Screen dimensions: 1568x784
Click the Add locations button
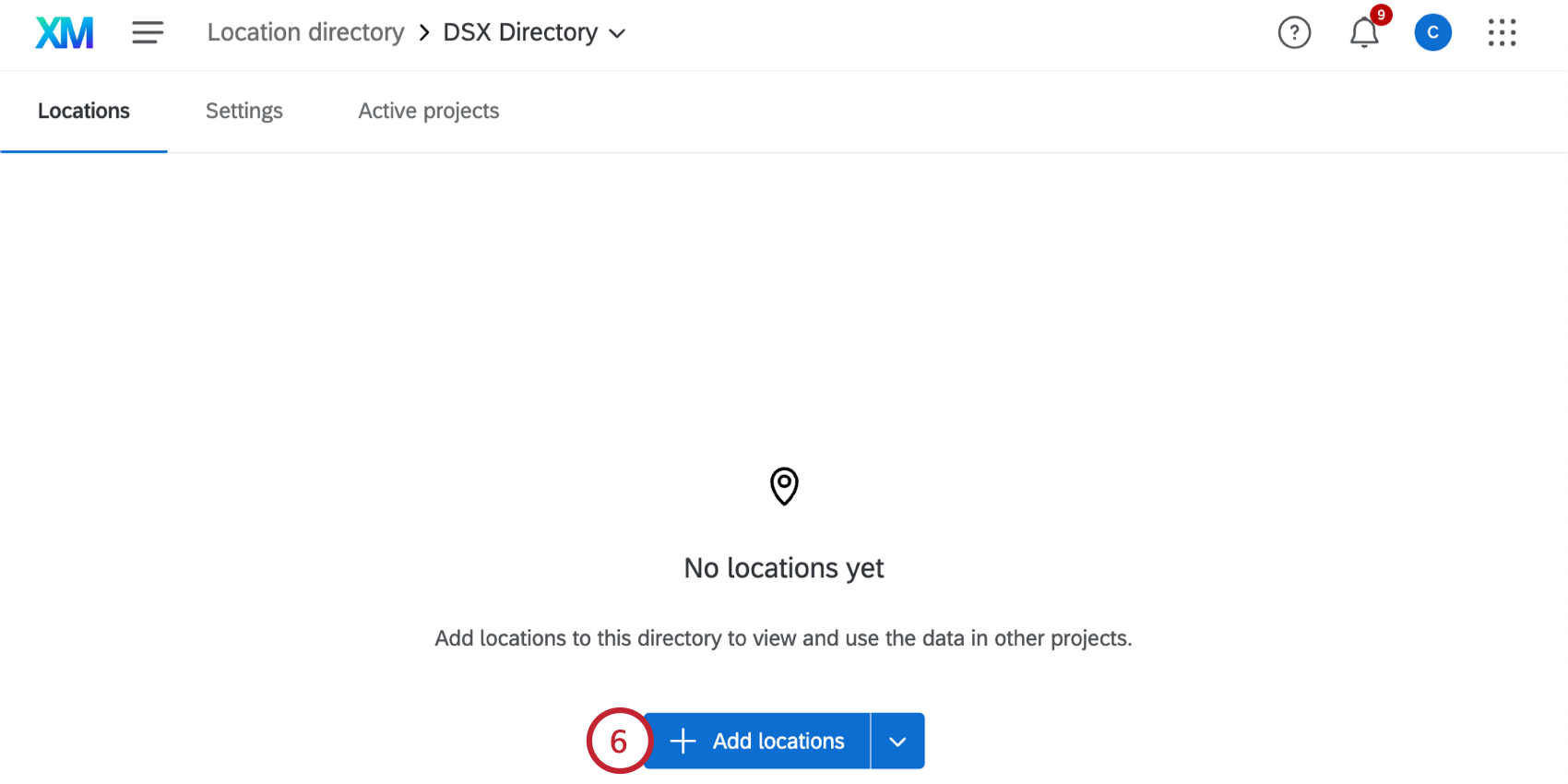point(778,741)
